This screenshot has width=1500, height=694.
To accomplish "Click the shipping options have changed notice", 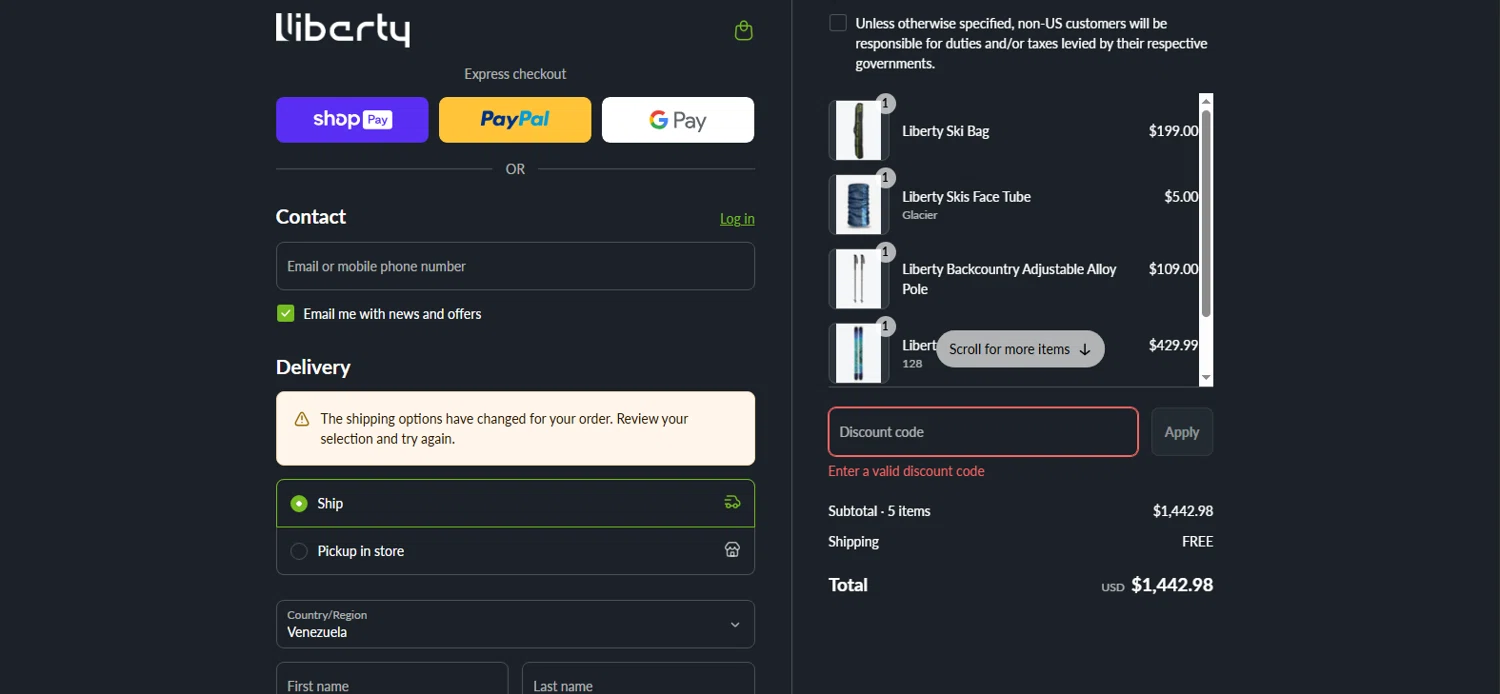I will [515, 428].
